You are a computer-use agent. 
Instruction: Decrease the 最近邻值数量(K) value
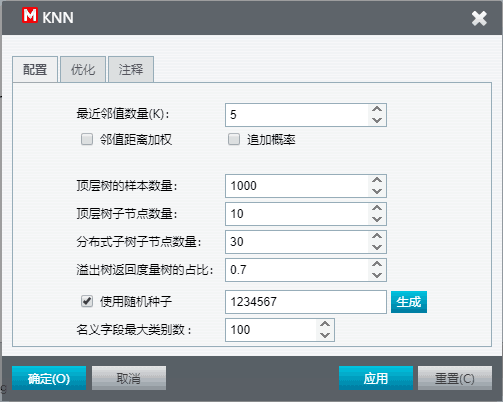[377, 120]
